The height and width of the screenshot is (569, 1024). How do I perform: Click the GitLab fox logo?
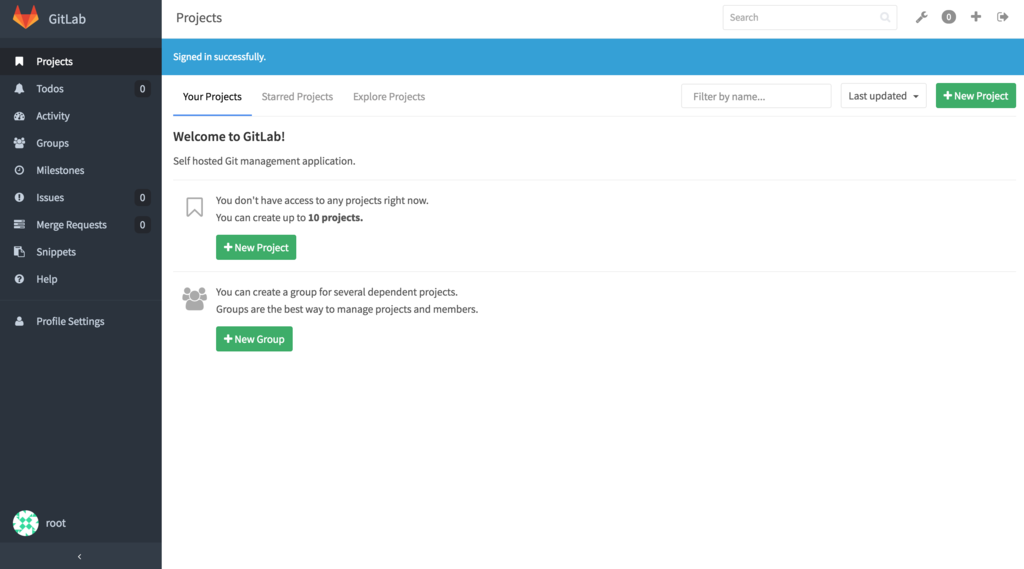point(25,18)
